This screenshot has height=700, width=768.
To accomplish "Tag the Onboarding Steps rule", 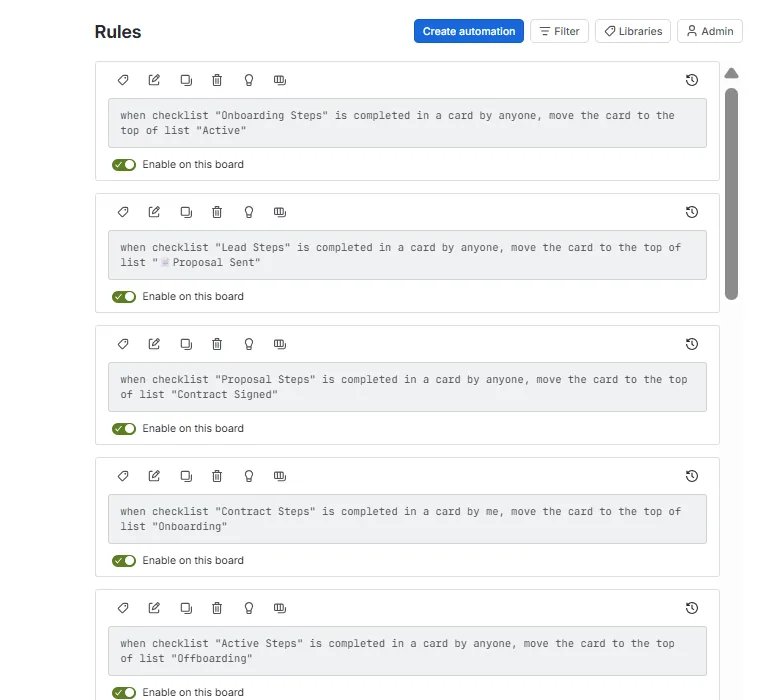I will pos(123,80).
